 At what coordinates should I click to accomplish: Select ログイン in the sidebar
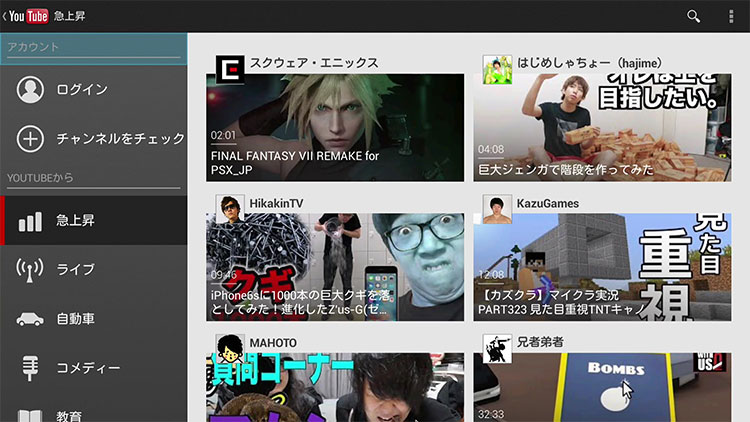[x=94, y=89]
